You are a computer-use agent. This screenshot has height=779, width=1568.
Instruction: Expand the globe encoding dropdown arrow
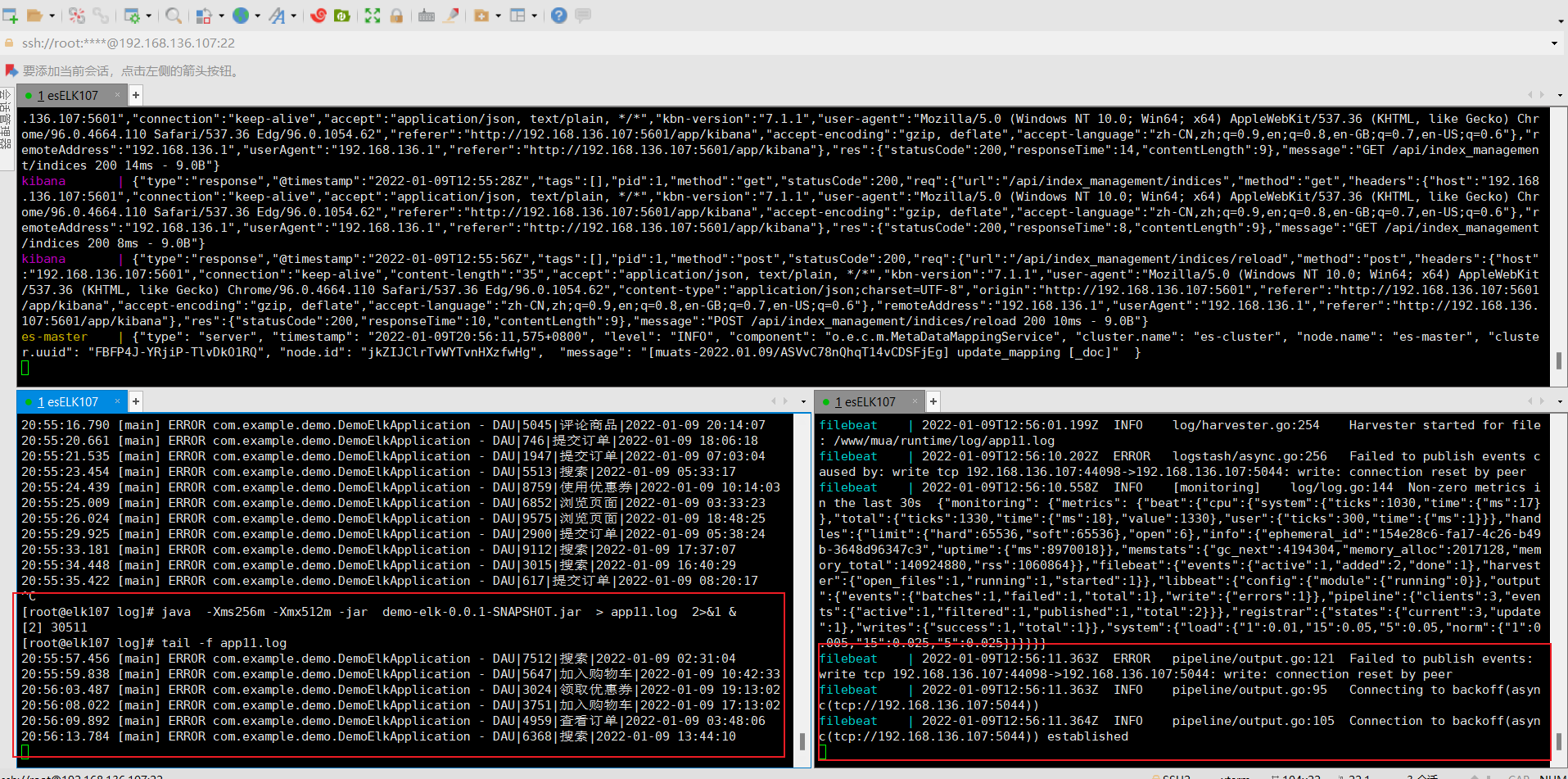click(x=258, y=16)
